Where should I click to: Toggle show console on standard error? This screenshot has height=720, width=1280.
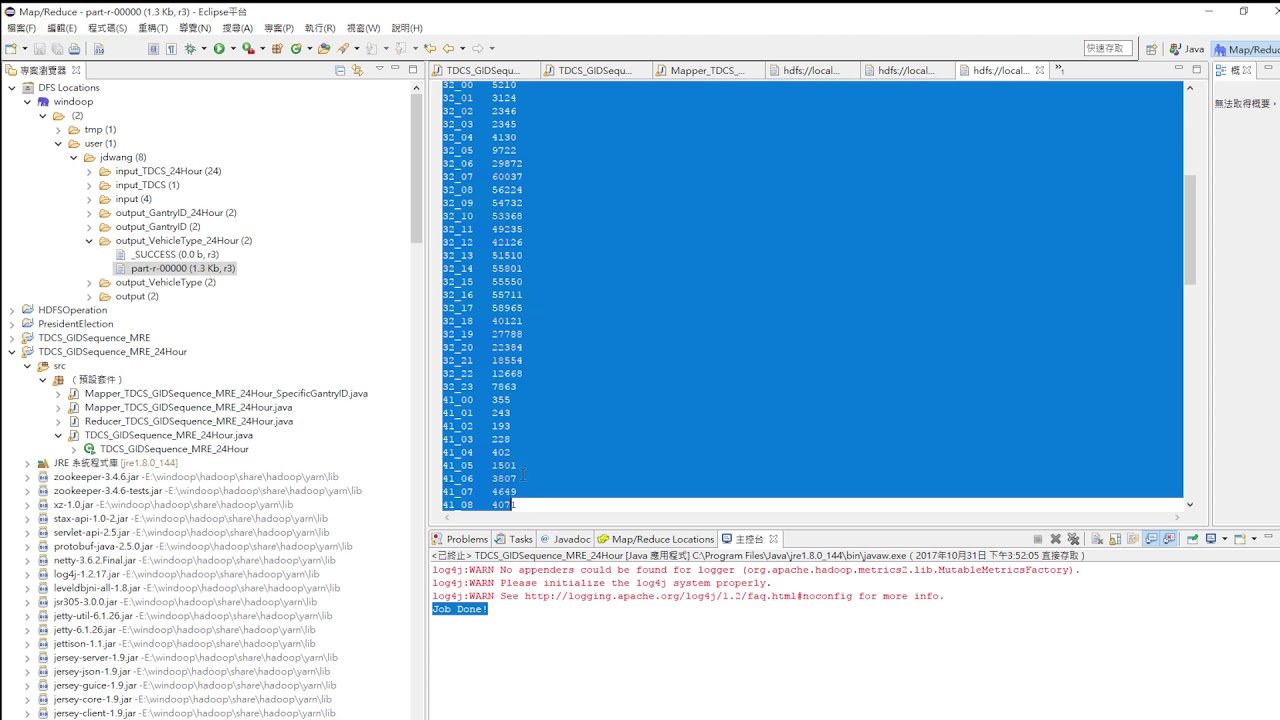click(x=1168, y=539)
